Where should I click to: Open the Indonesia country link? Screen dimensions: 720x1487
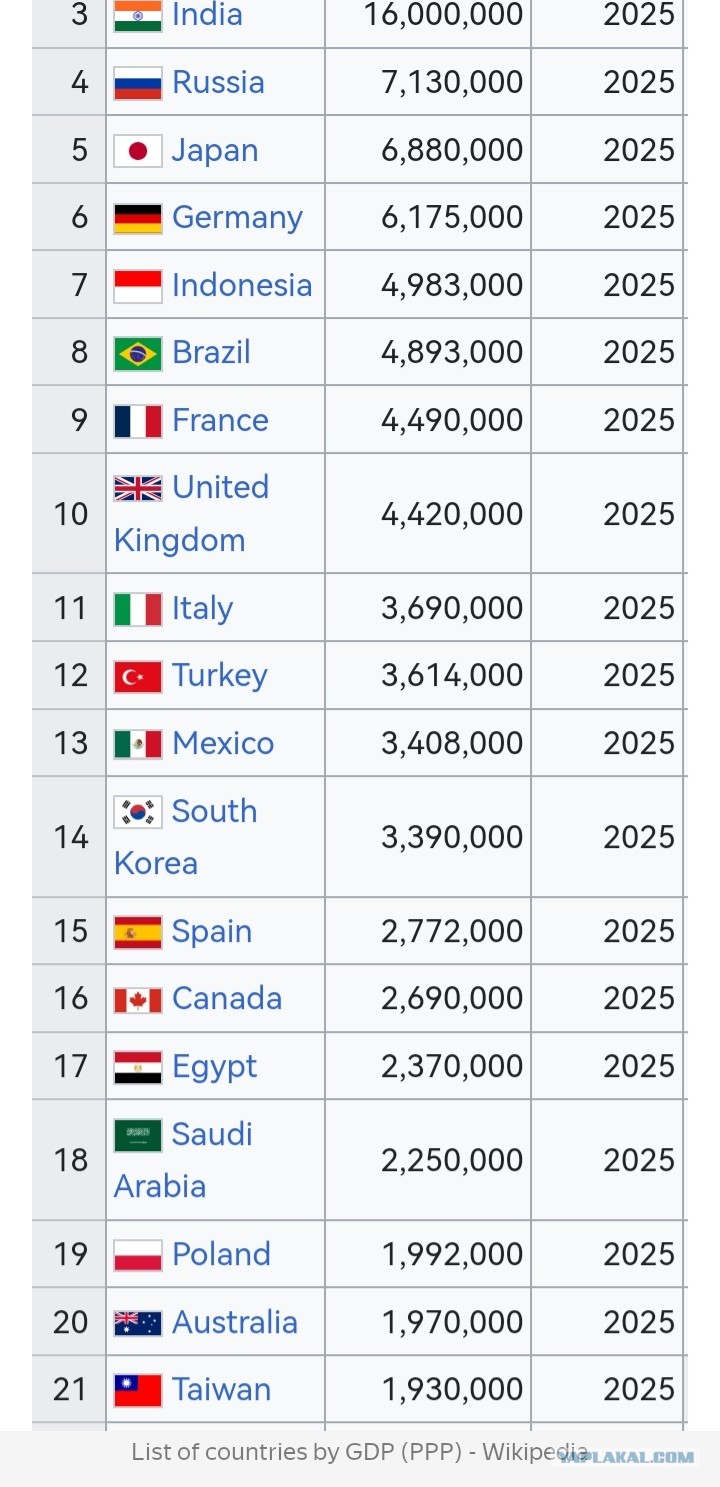tap(241, 285)
